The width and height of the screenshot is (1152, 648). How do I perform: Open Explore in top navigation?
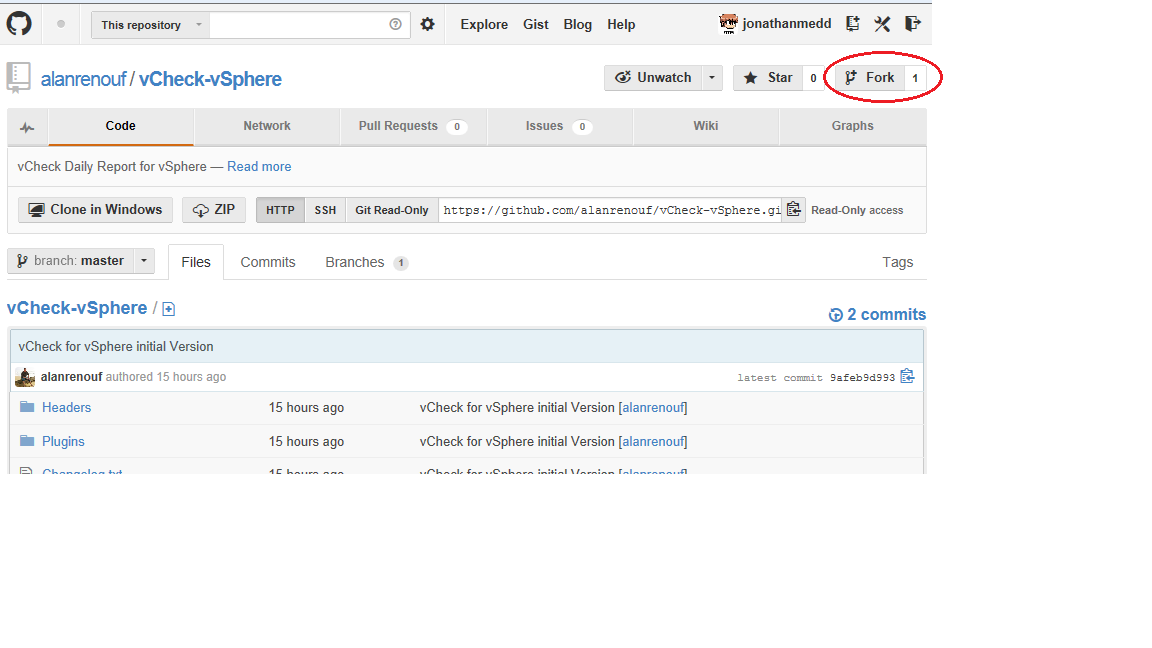click(x=484, y=24)
